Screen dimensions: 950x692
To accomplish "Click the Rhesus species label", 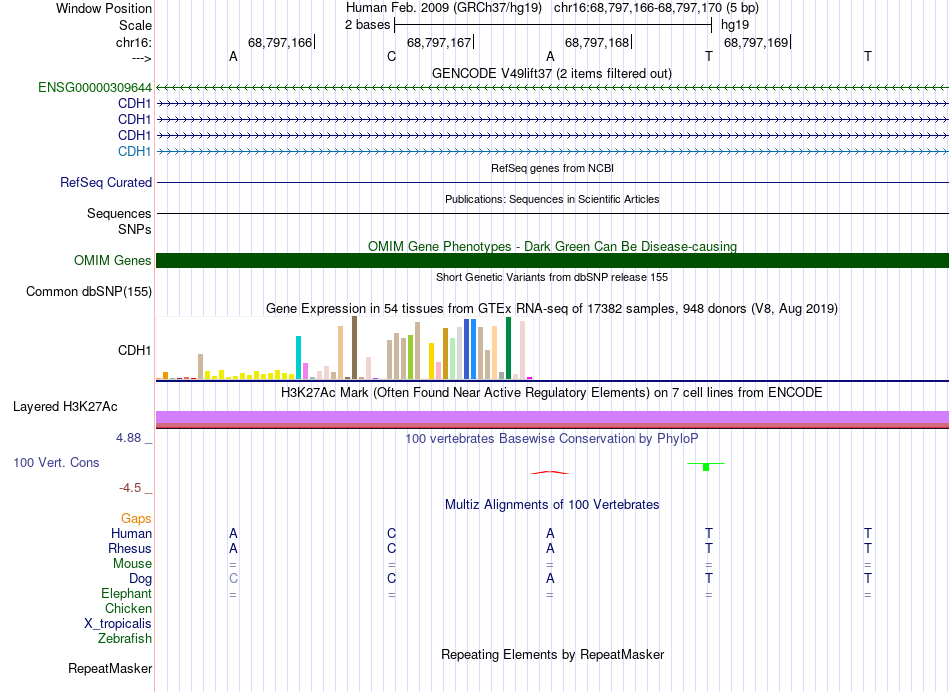I will (130, 548).
